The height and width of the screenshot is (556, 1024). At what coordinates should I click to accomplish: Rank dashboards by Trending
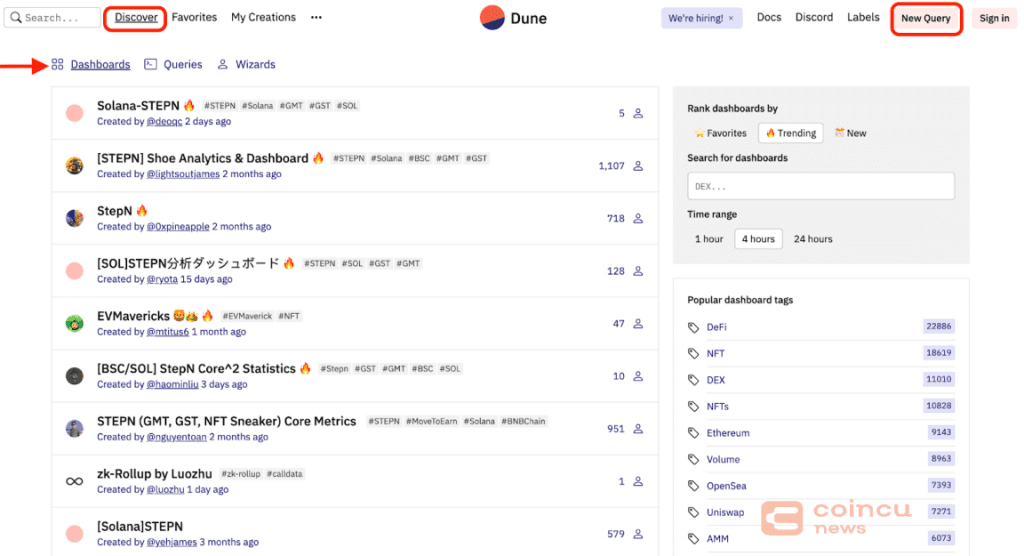pyautogui.click(x=791, y=133)
